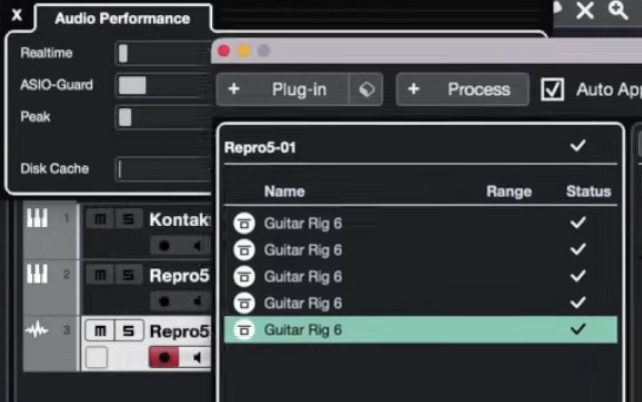
Task: Select the Audio Performance tab
Action: coord(122,18)
